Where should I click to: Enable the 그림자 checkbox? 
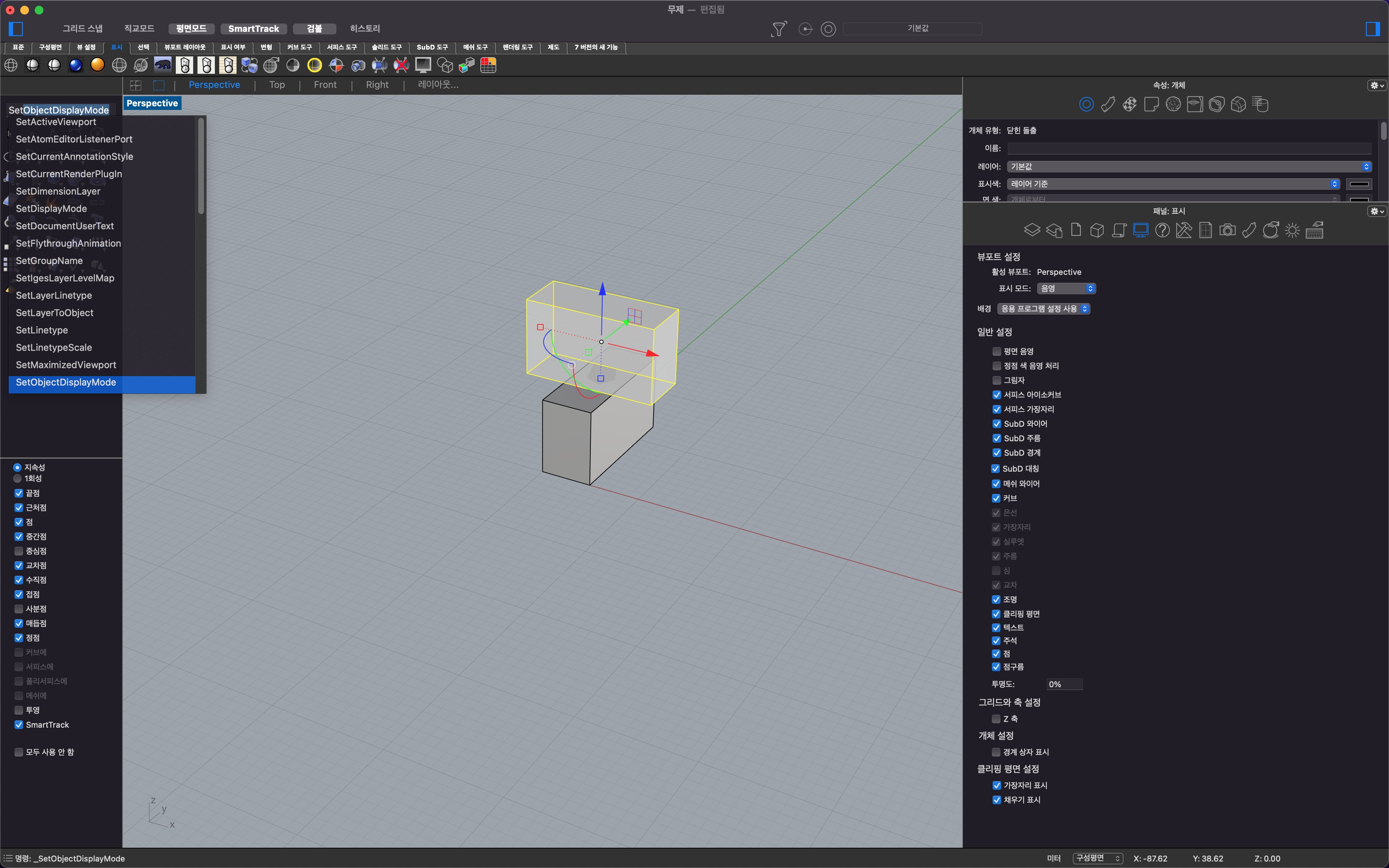(997, 380)
